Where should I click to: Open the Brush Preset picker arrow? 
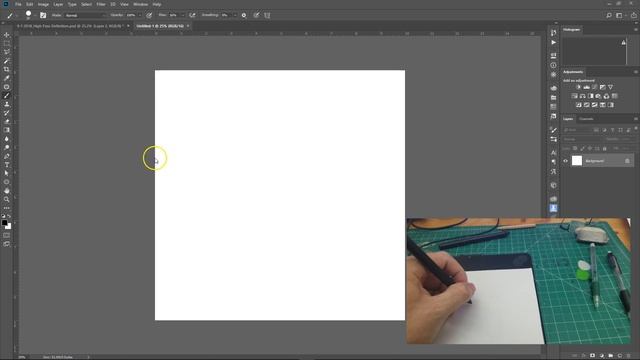34,15
